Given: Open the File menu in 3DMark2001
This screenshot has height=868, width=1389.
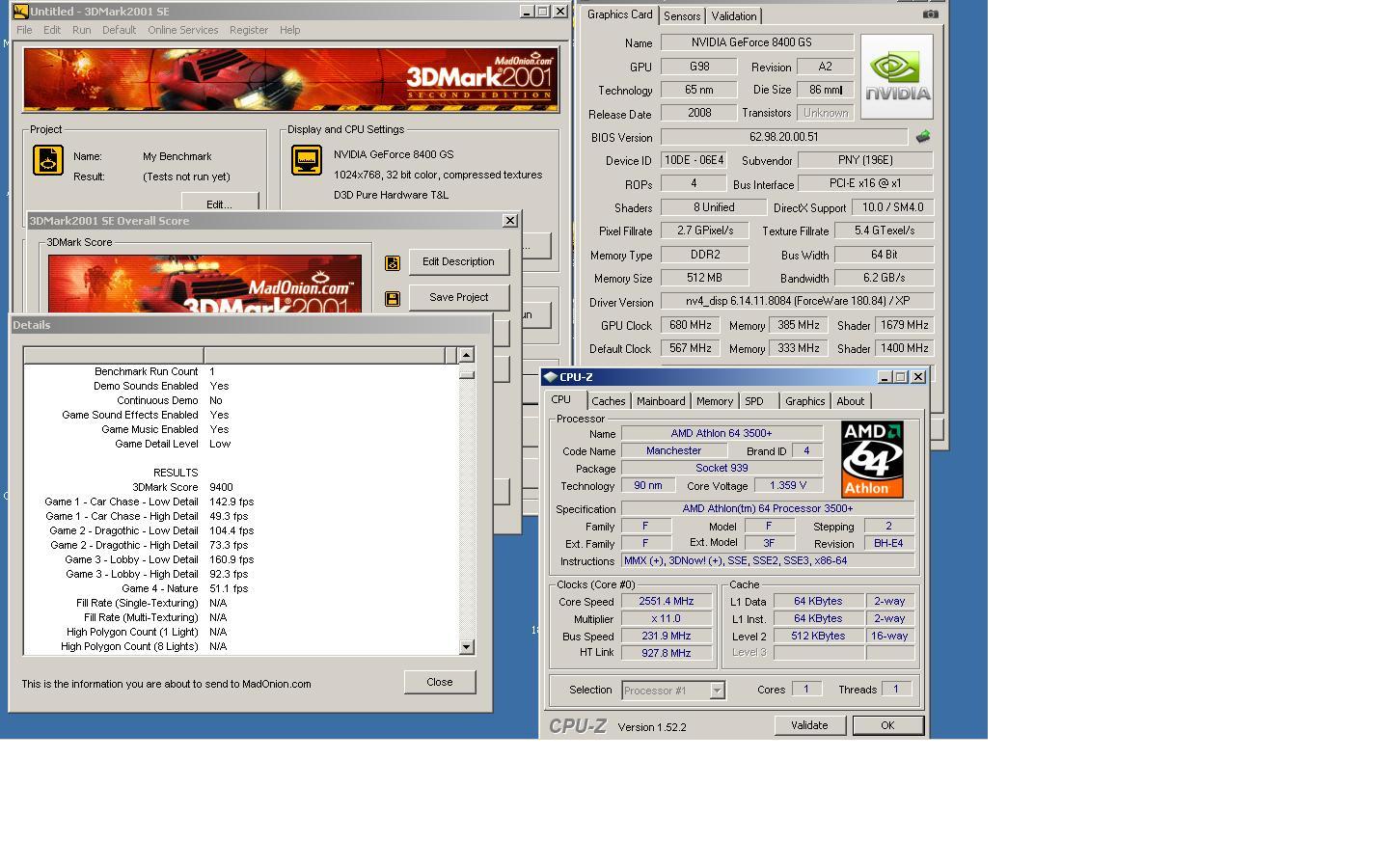Looking at the screenshot, I should (x=24, y=30).
